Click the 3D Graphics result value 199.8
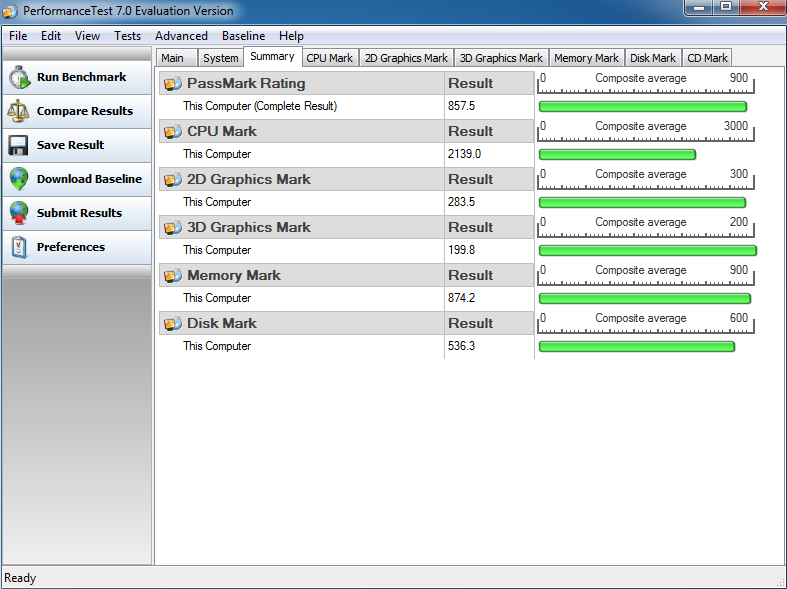Image resolution: width=787 pixels, height=589 pixels. click(461, 250)
